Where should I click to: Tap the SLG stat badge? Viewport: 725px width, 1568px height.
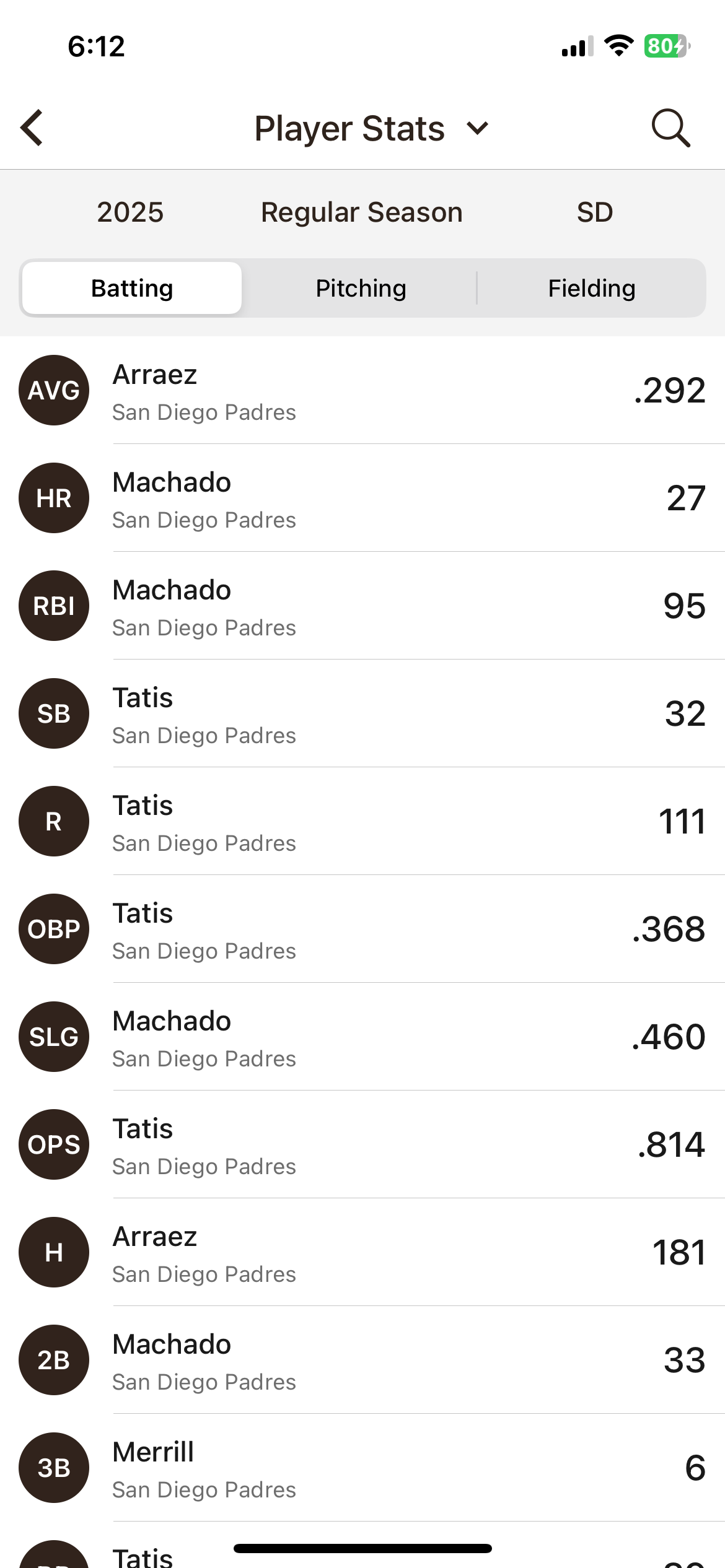(54, 1037)
